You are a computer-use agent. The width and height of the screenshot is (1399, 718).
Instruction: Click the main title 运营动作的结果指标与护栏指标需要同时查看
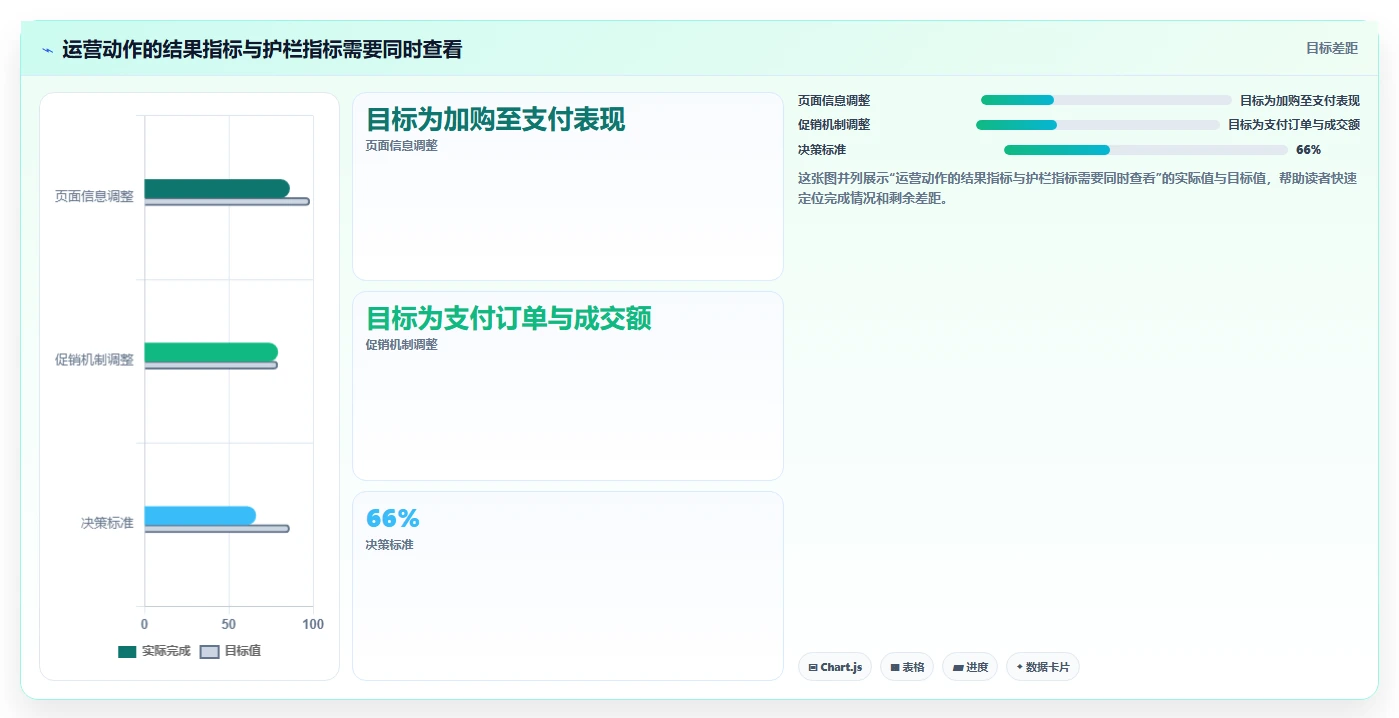tap(262, 50)
